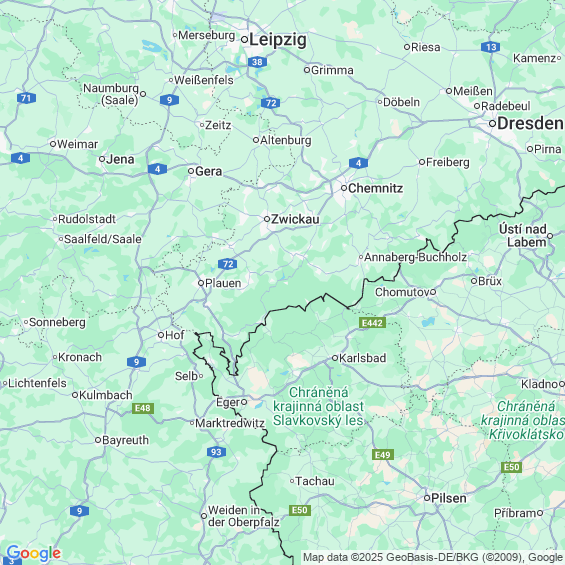Select the Leipzig city label
The height and width of the screenshot is (565, 565).
pos(278,40)
